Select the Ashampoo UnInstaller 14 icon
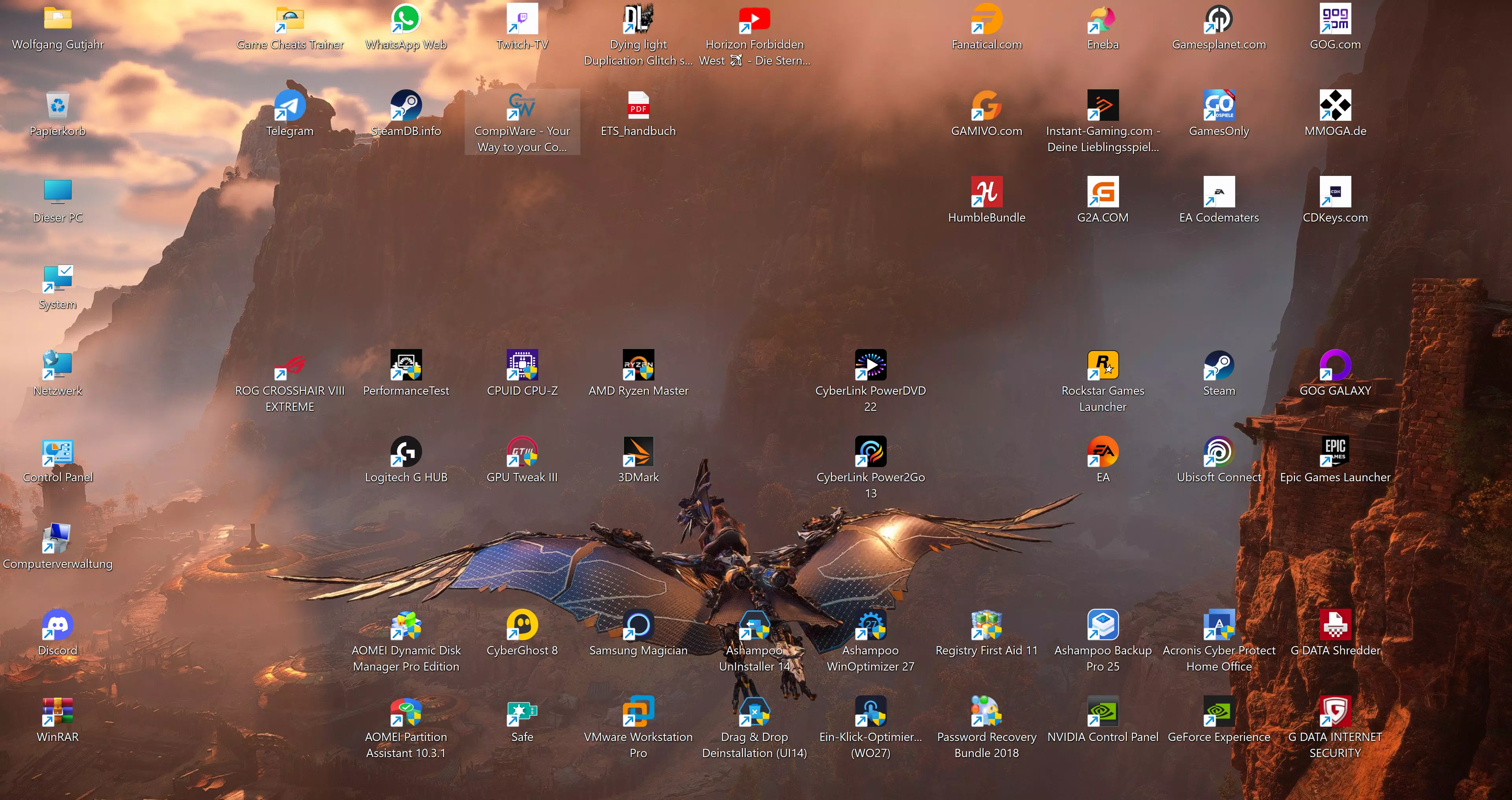 pos(755,624)
